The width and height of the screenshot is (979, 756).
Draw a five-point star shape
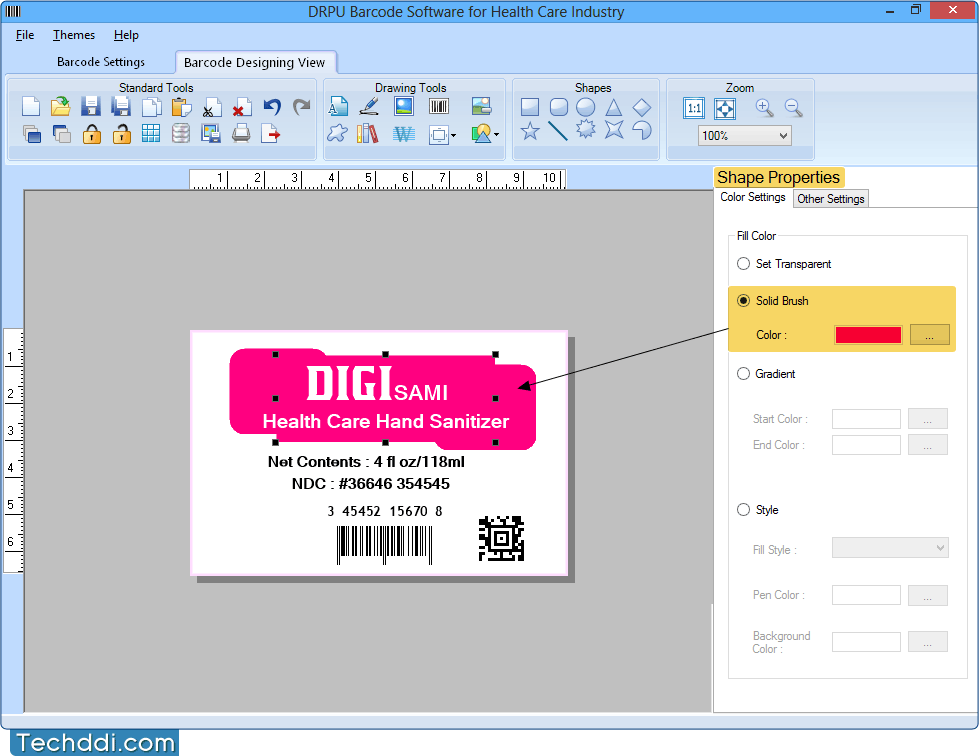(529, 130)
